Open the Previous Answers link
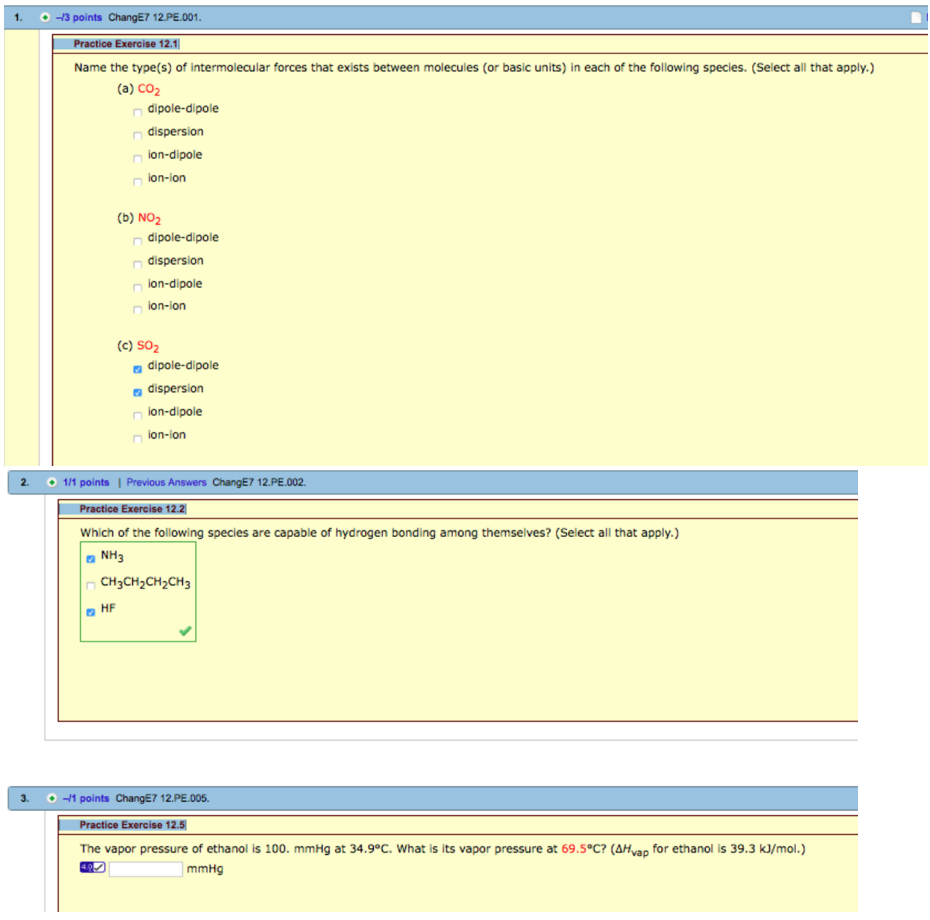 point(166,482)
